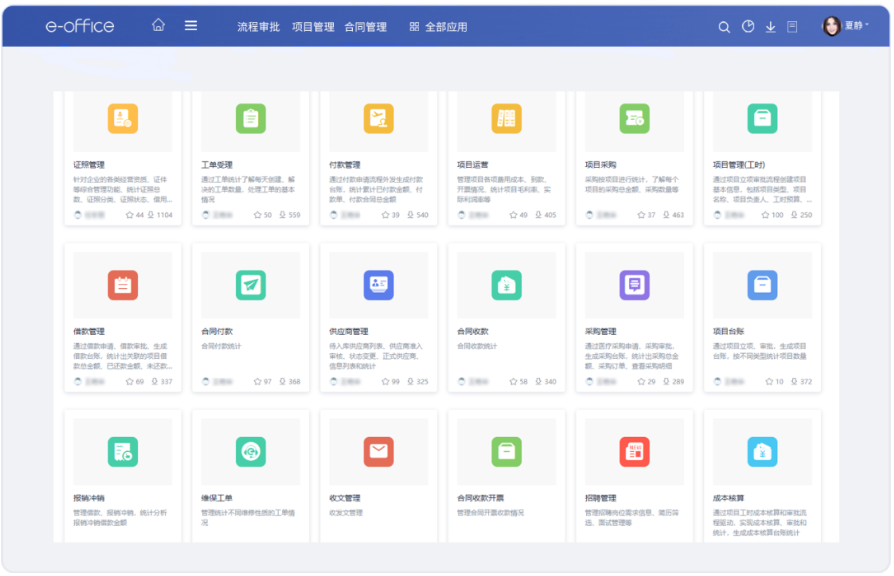Click the download arrow icon in header
The height and width of the screenshot is (576, 894).
tap(770, 27)
